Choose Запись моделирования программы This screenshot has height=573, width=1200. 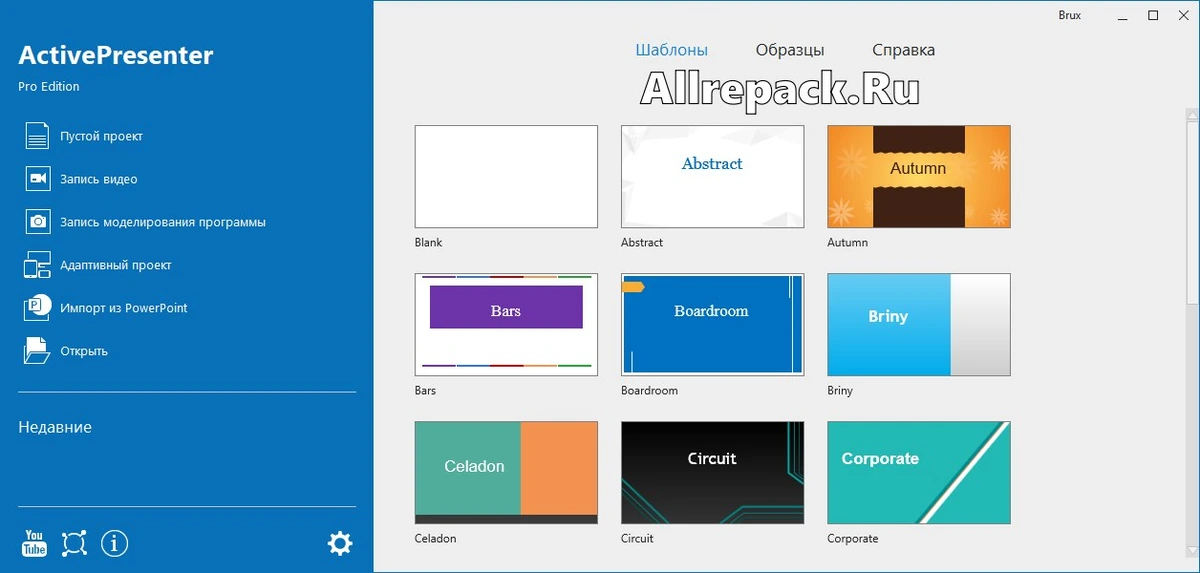[x=163, y=222]
